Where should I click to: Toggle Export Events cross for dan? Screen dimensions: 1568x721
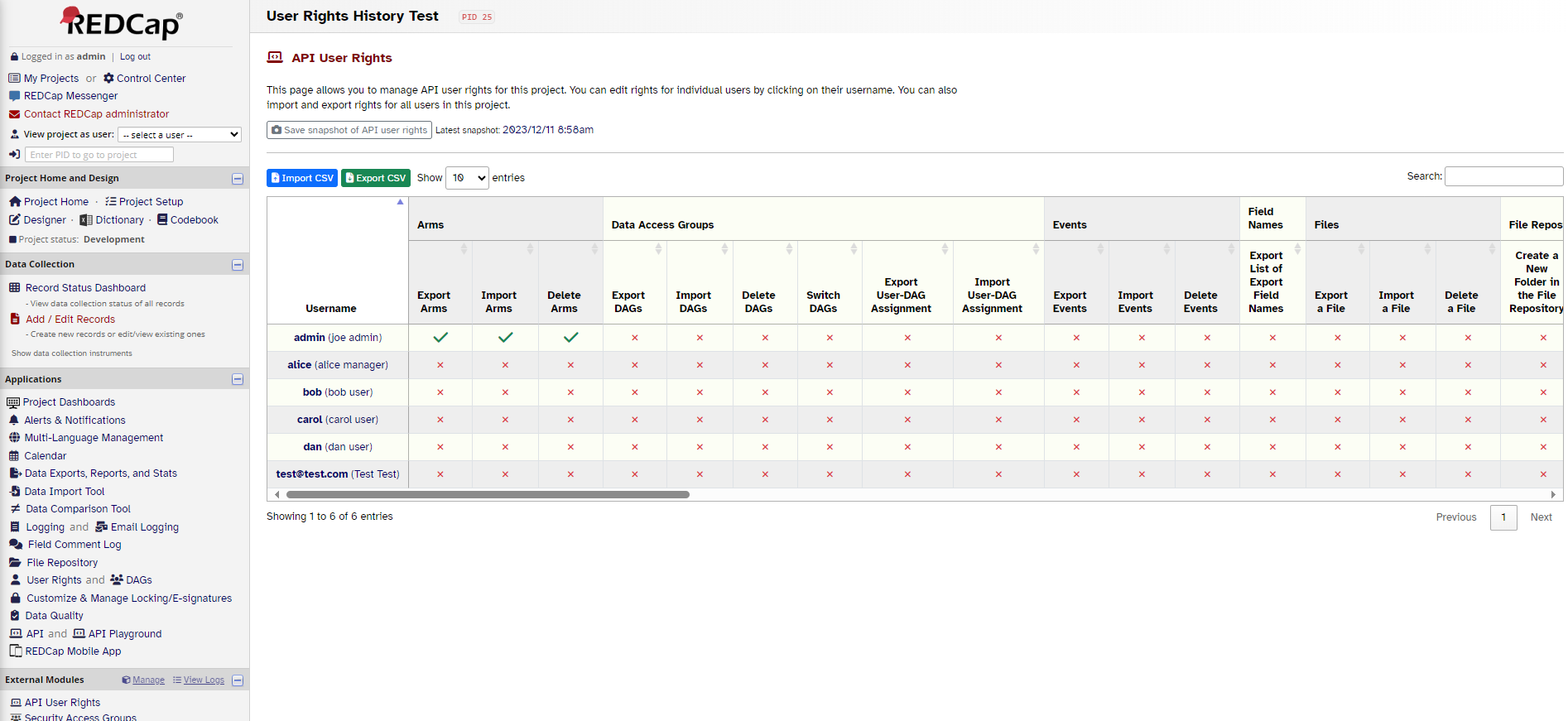coord(1076,447)
